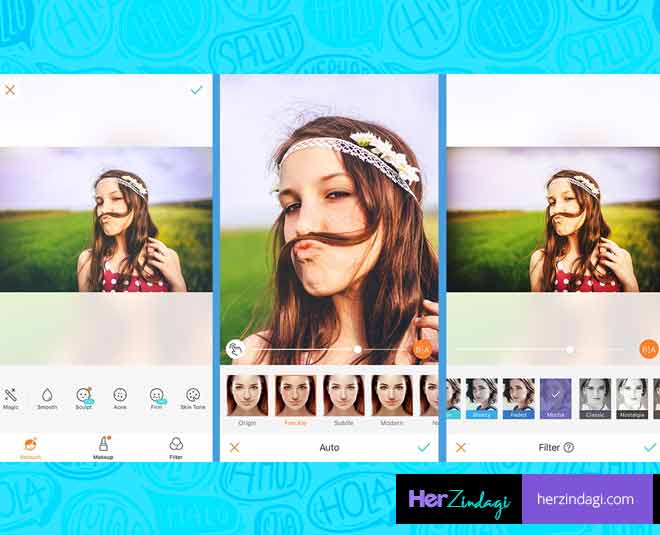The height and width of the screenshot is (535, 660).
Task: Switch to the Makeup tab
Action: click(103, 446)
